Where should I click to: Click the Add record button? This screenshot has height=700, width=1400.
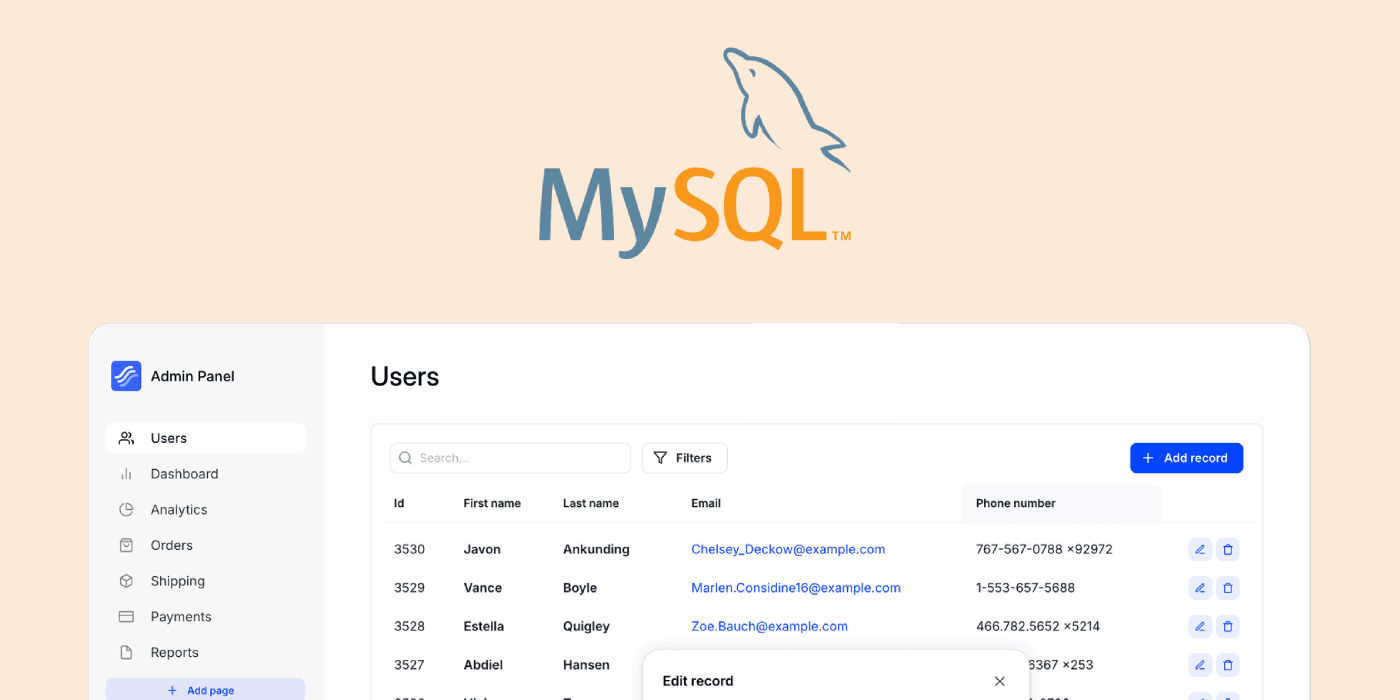pos(1186,458)
